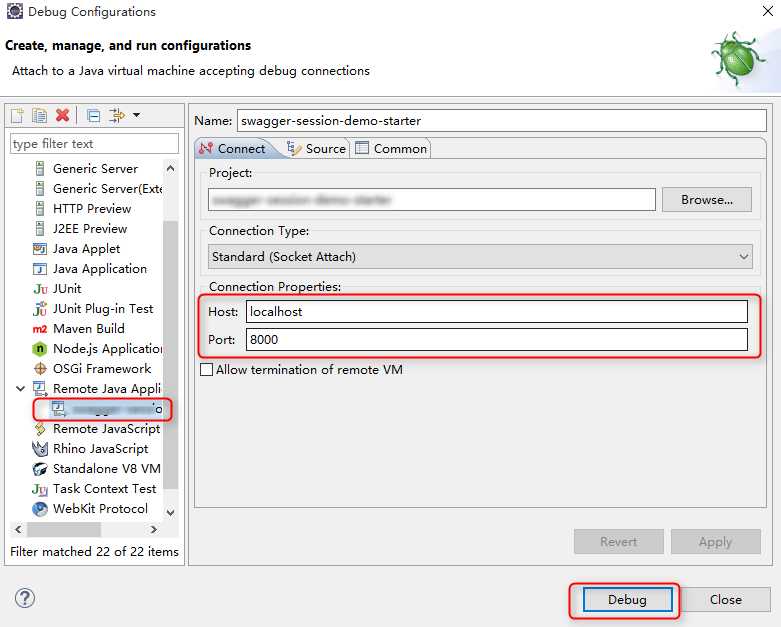Click the type filter text field

94,144
